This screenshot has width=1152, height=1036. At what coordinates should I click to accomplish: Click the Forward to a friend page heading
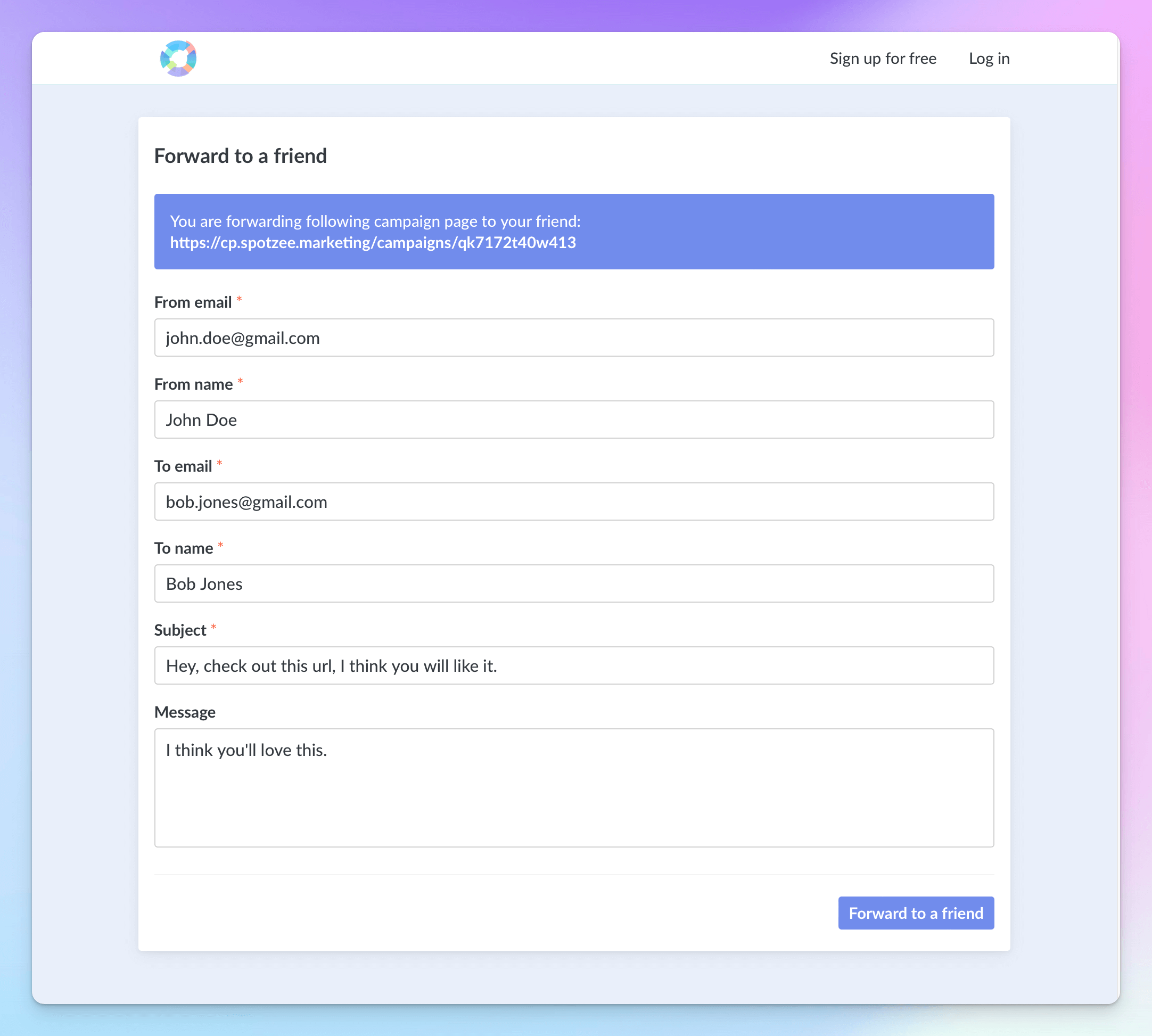point(240,156)
